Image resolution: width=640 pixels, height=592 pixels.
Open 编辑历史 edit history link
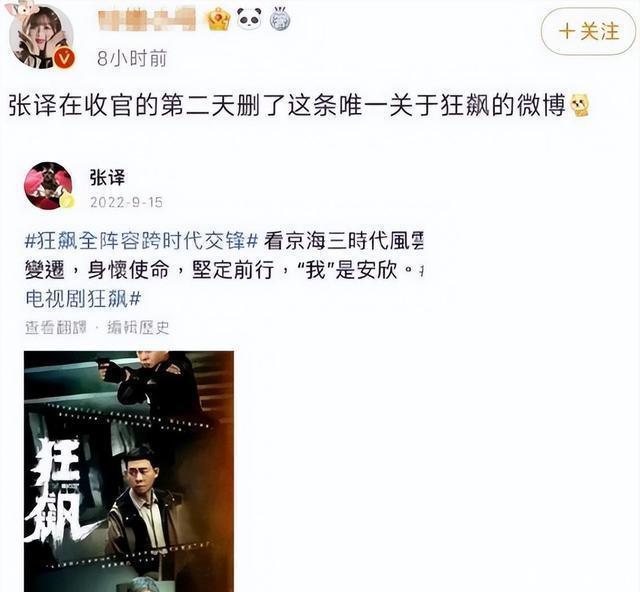pyautogui.click(x=138, y=327)
